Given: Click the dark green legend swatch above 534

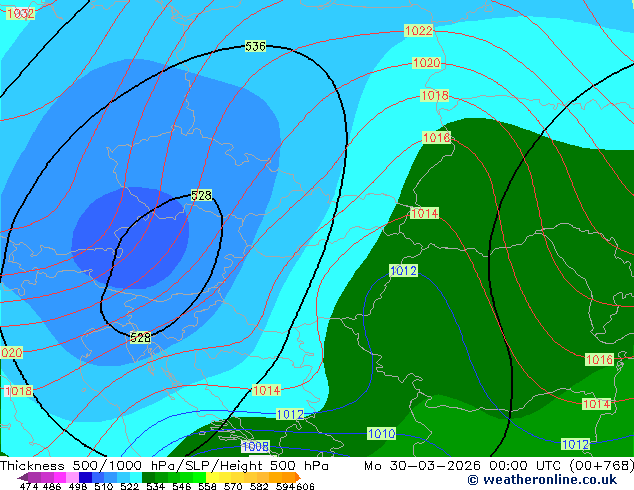Looking at the screenshot, I should [x=148, y=477].
